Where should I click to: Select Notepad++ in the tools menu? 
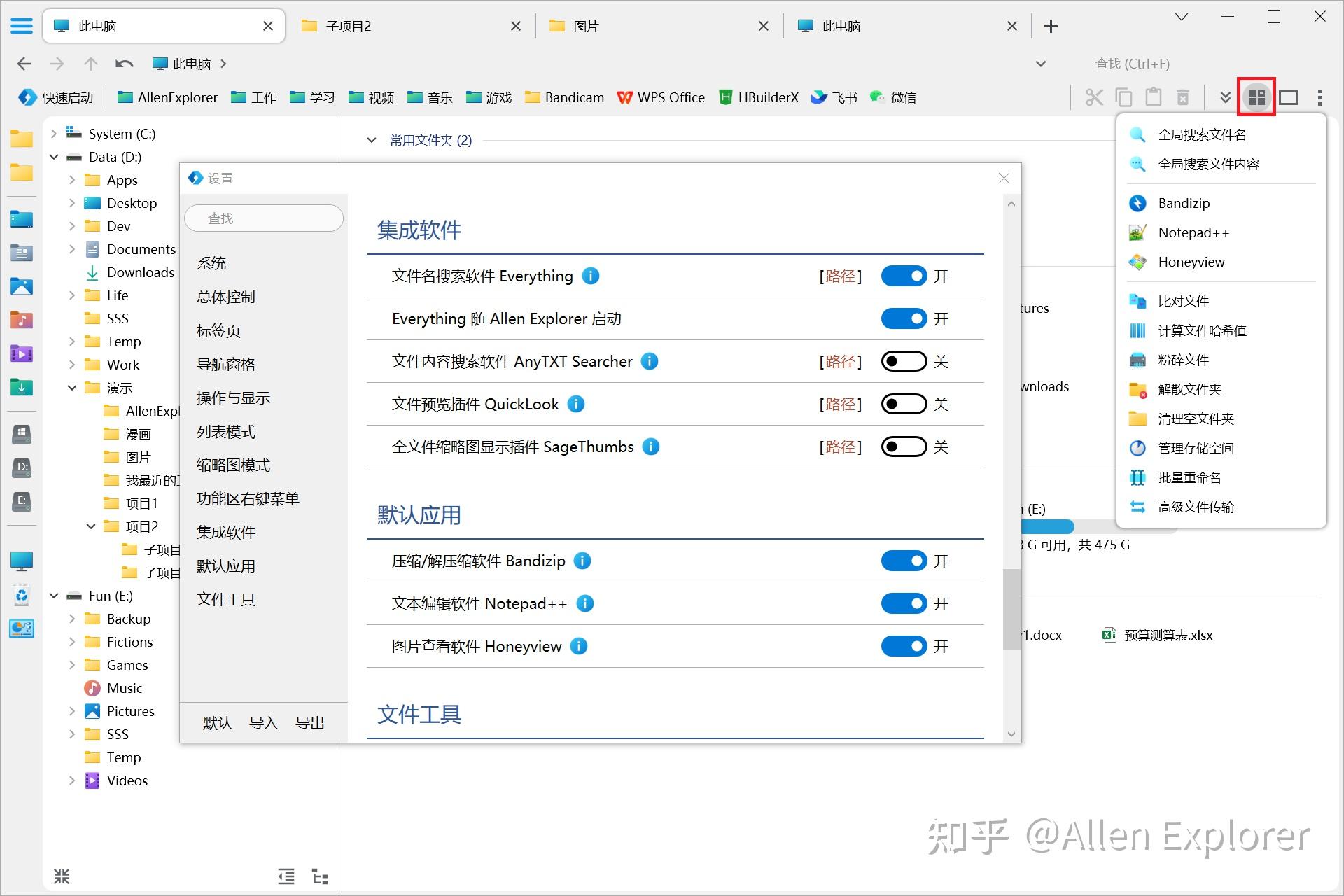1193,232
